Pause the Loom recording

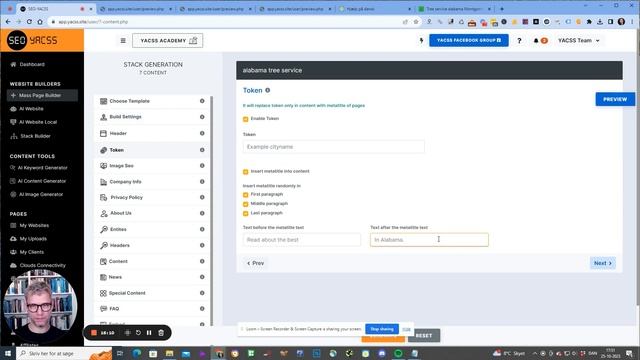(149, 333)
